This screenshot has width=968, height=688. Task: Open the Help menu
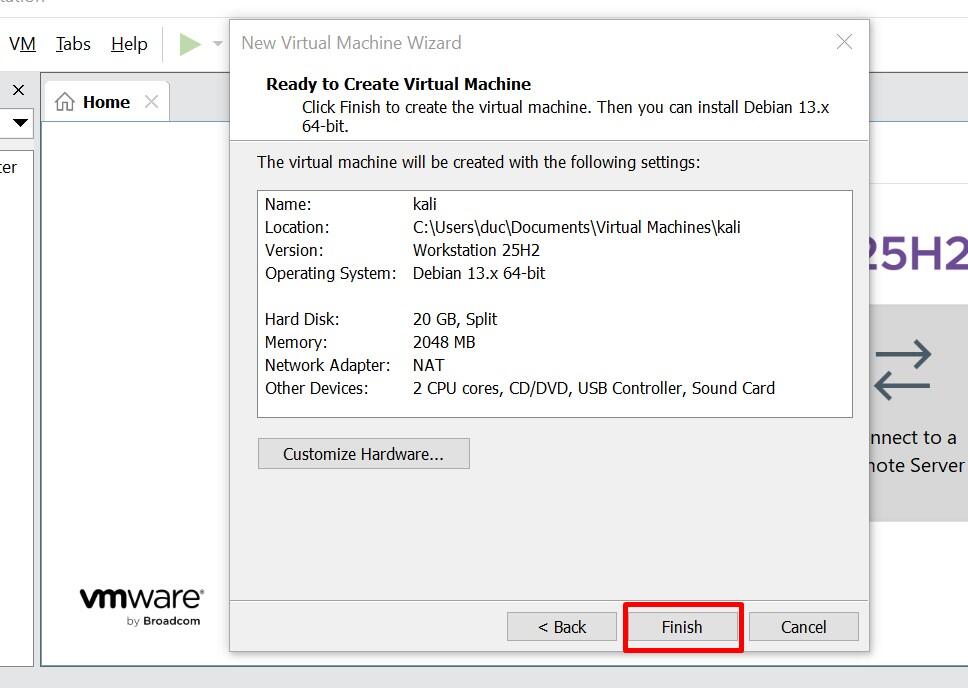pos(129,44)
